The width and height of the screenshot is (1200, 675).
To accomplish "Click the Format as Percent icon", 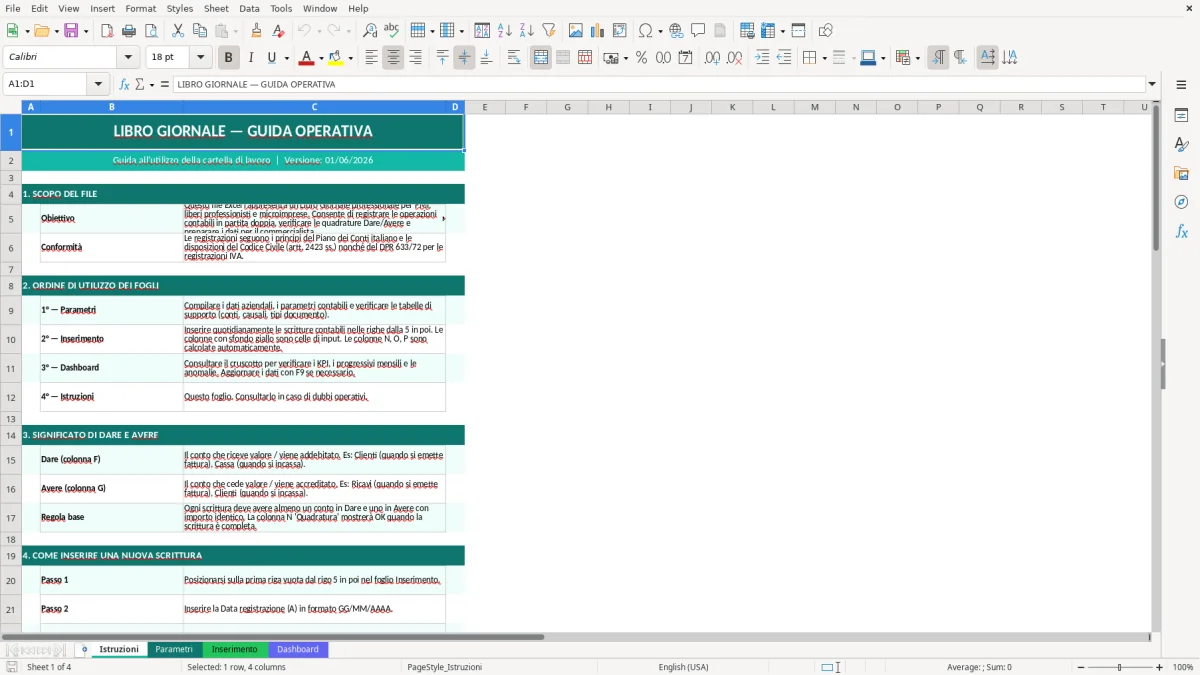I will coord(641,58).
